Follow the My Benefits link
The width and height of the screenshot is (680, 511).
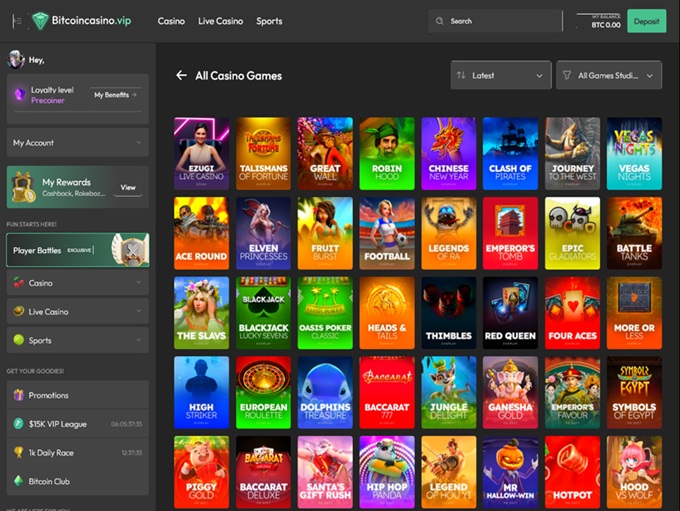click(x=115, y=95)
